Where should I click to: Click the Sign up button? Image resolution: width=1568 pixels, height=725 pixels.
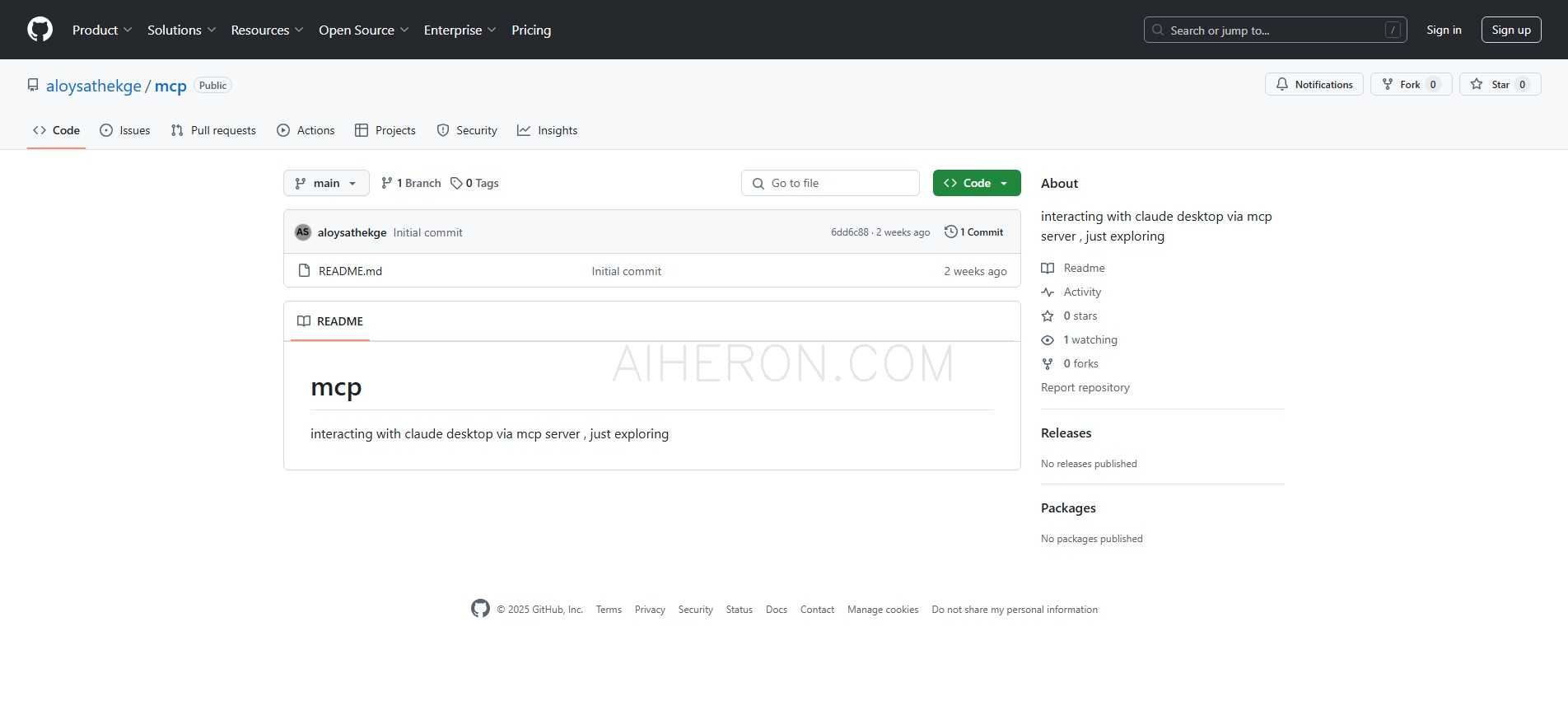tap(1511, 30)
